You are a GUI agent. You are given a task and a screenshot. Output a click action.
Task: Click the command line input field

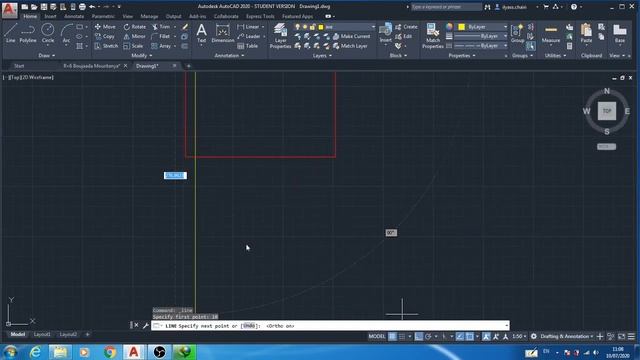[x=331, y=326]
